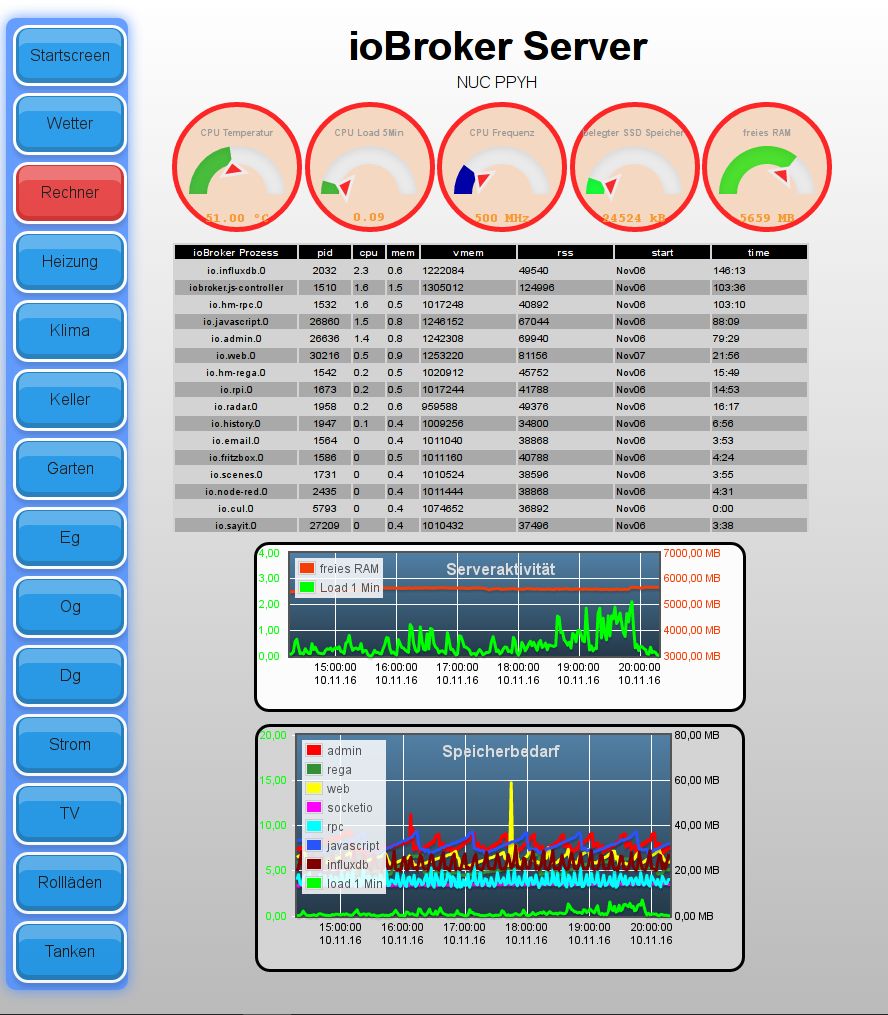Click the belegter SSD Speicher gauge

634,167
